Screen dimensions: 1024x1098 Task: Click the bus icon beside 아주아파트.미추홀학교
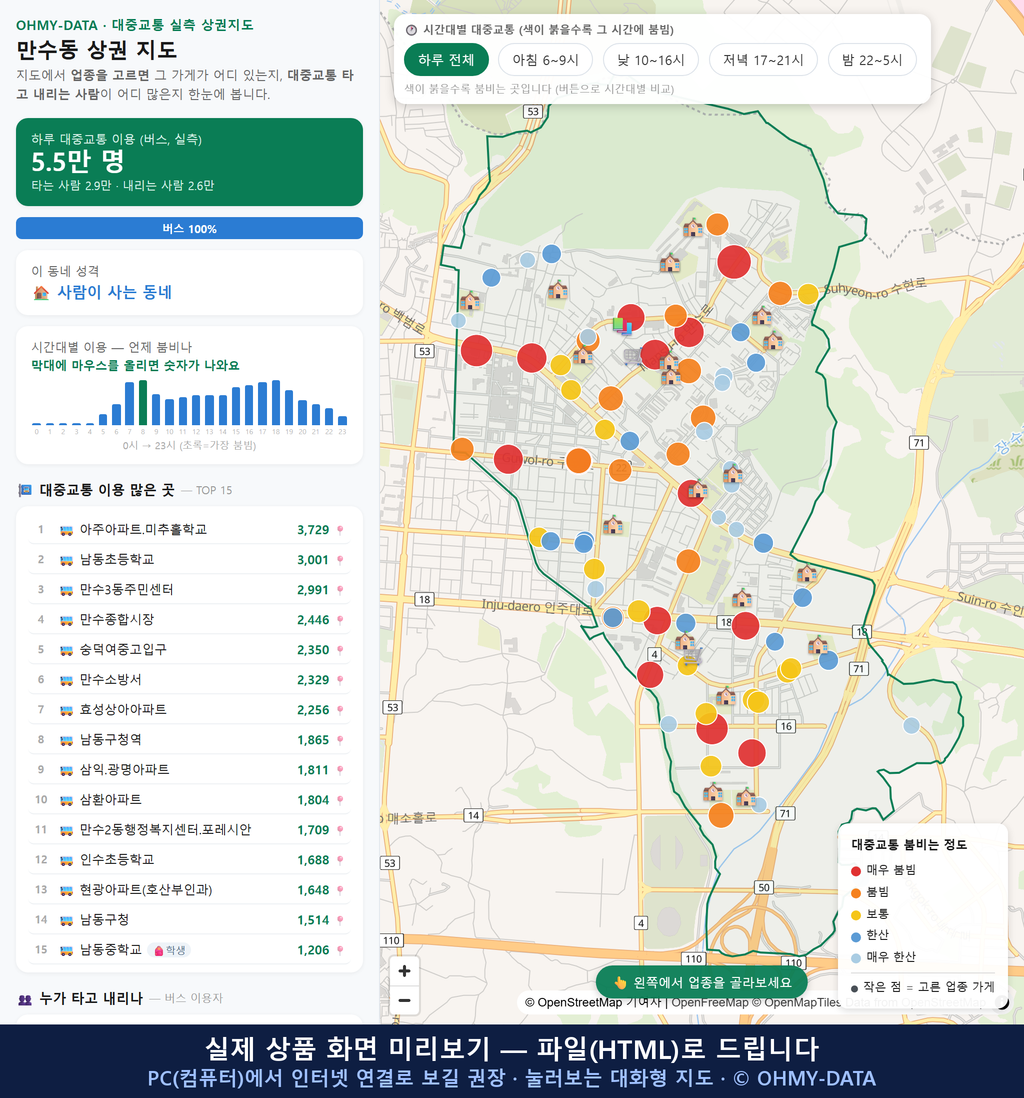[x=66, y=530]
